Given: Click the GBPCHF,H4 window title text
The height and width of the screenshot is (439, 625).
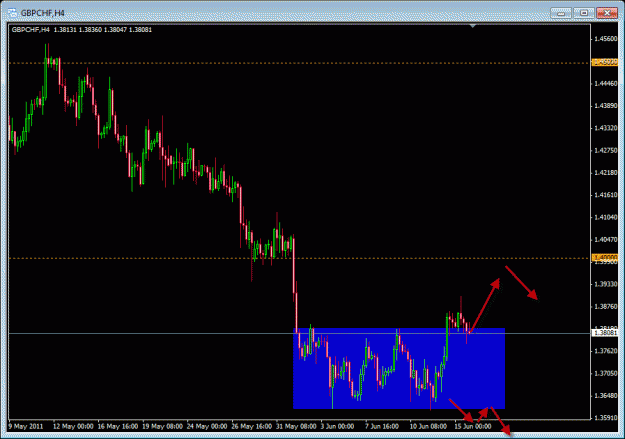Looking at the screenshot, I should 43,13.
